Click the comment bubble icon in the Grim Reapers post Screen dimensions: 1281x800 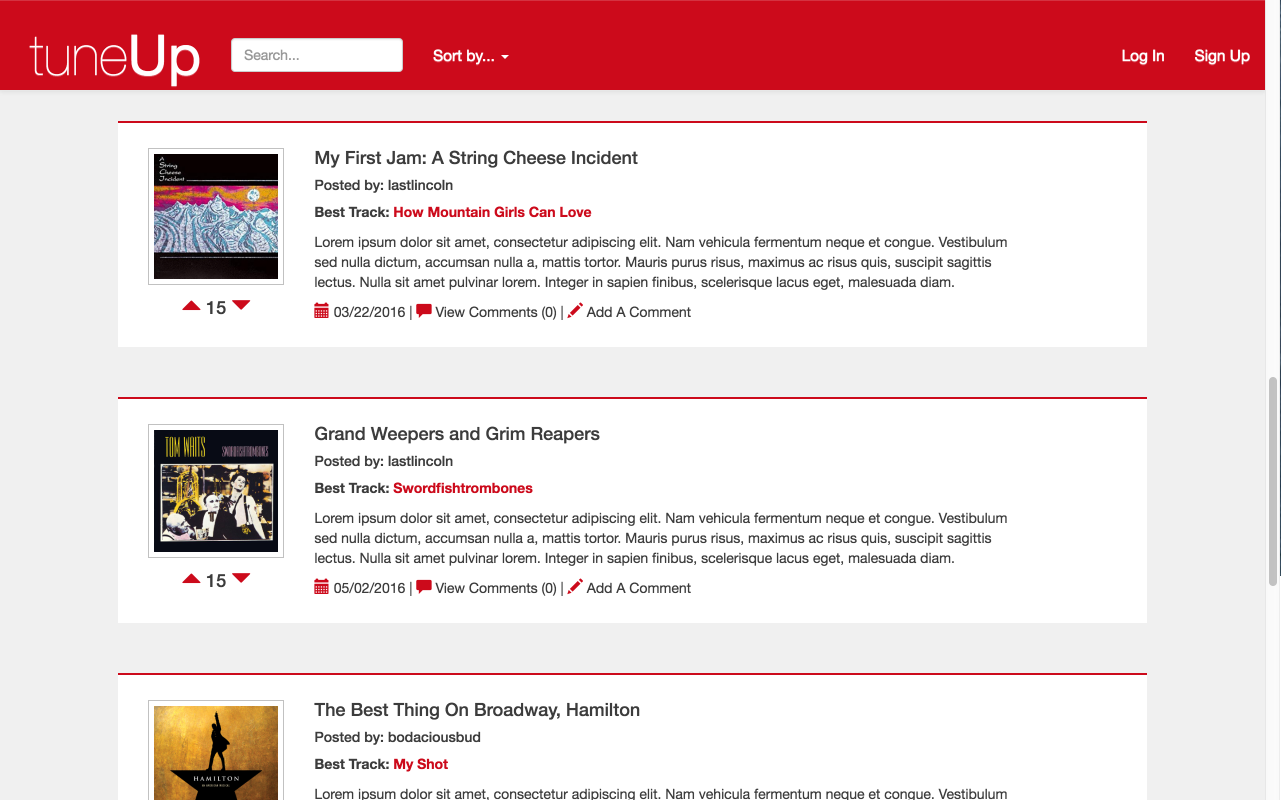click(x=424, y=587)
